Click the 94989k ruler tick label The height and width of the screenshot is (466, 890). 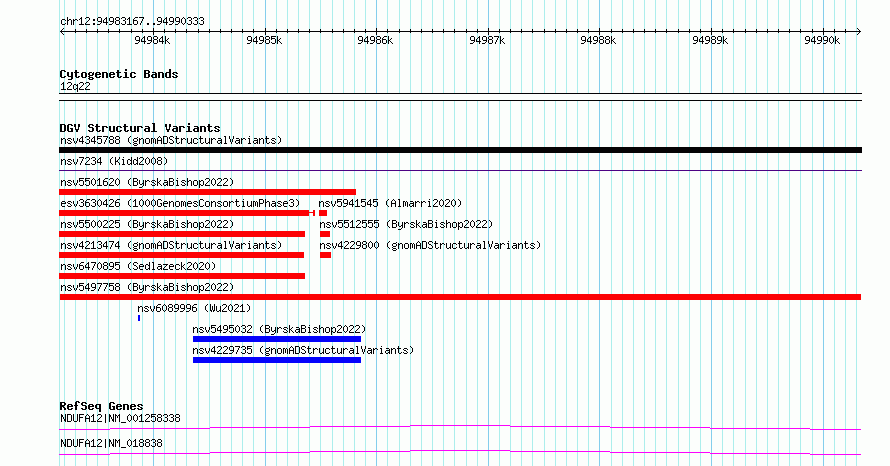(x=710, y=40)
